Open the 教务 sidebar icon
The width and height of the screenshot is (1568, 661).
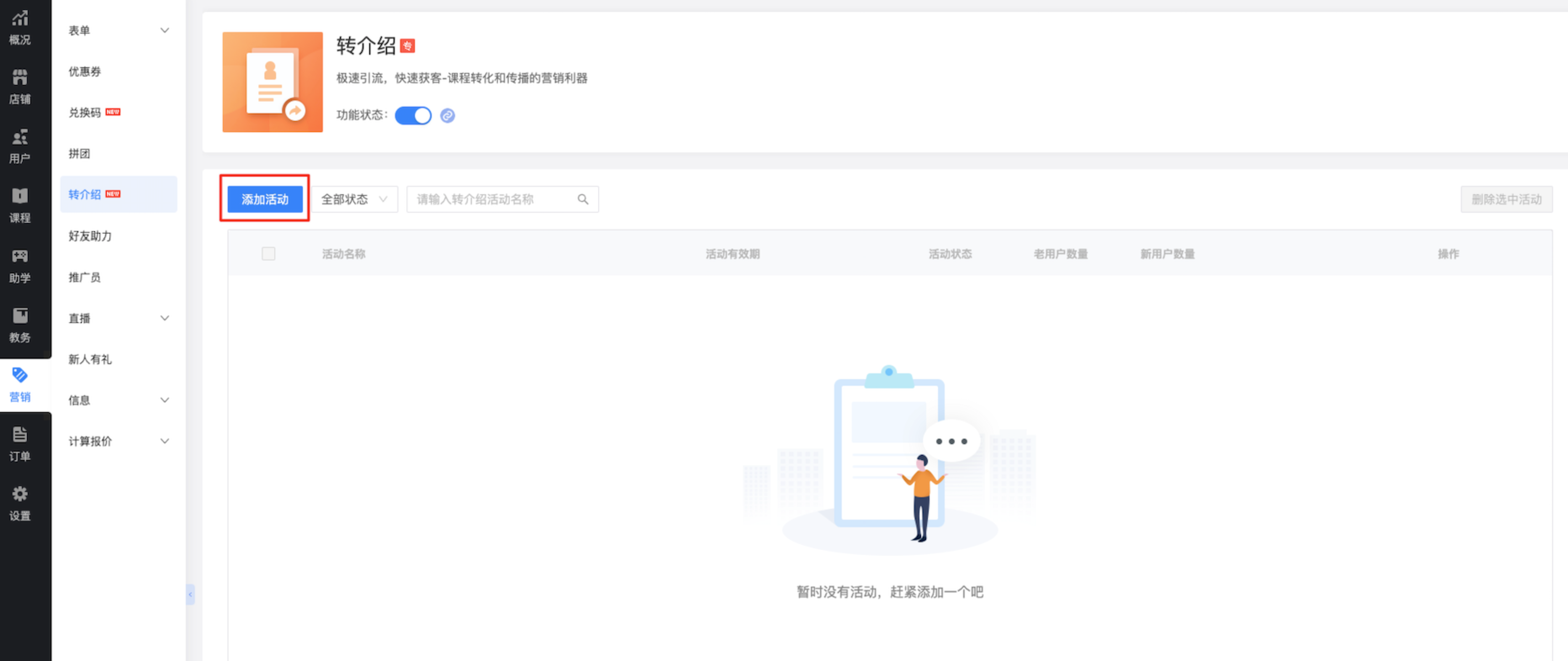tap(20, 325)
